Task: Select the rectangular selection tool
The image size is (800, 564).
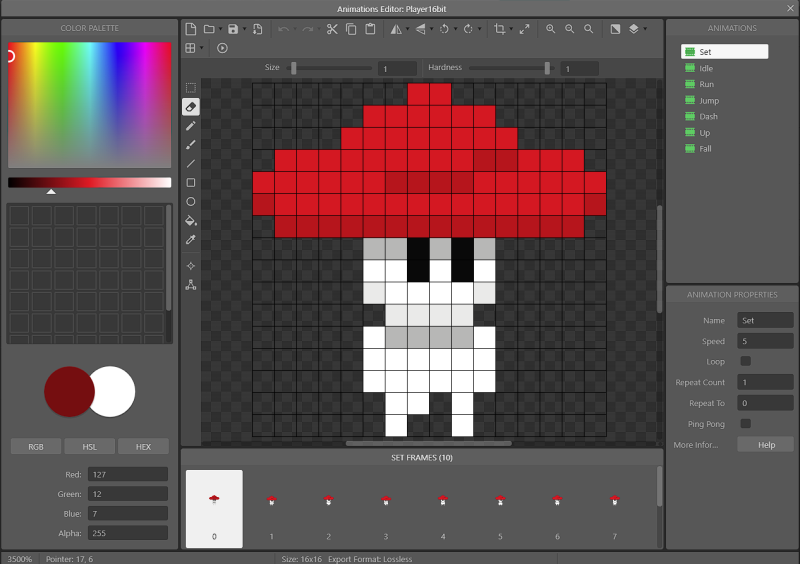Action: pyautogui.click(x=191, y=88)
